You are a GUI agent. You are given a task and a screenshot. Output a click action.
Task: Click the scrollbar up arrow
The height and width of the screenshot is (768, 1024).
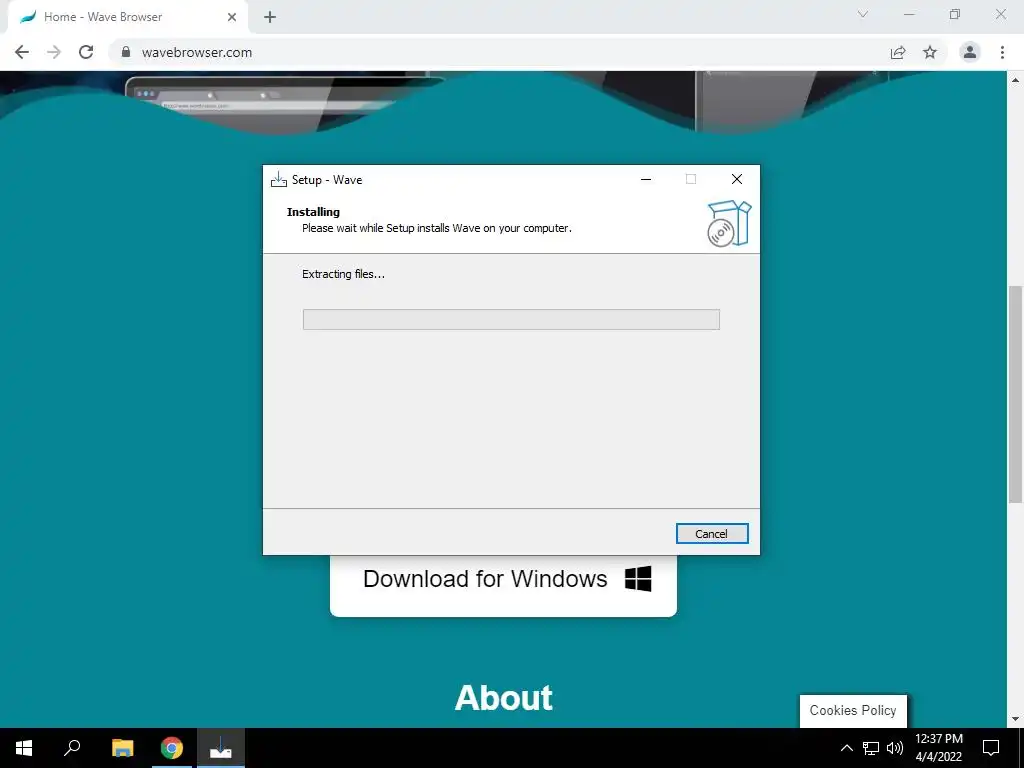(x=1015, y=80)
